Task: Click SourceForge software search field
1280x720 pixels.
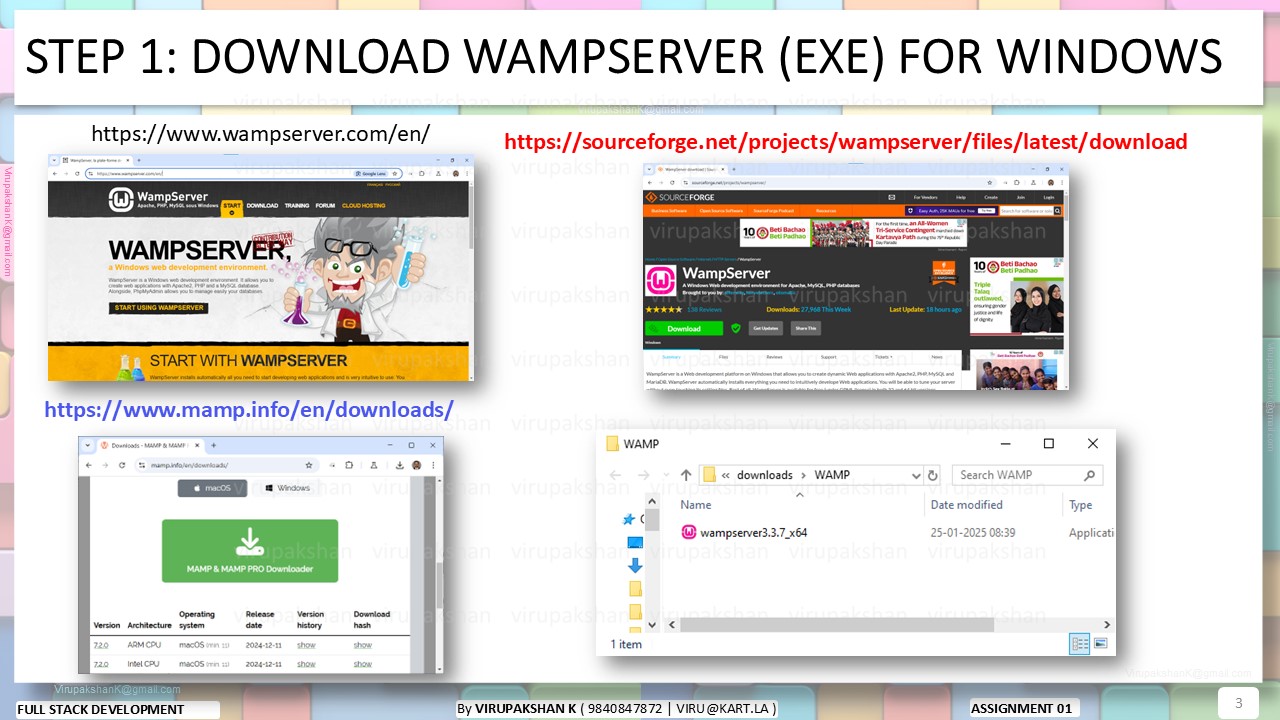Action: pyautogui.click(x=1027, y=211)
